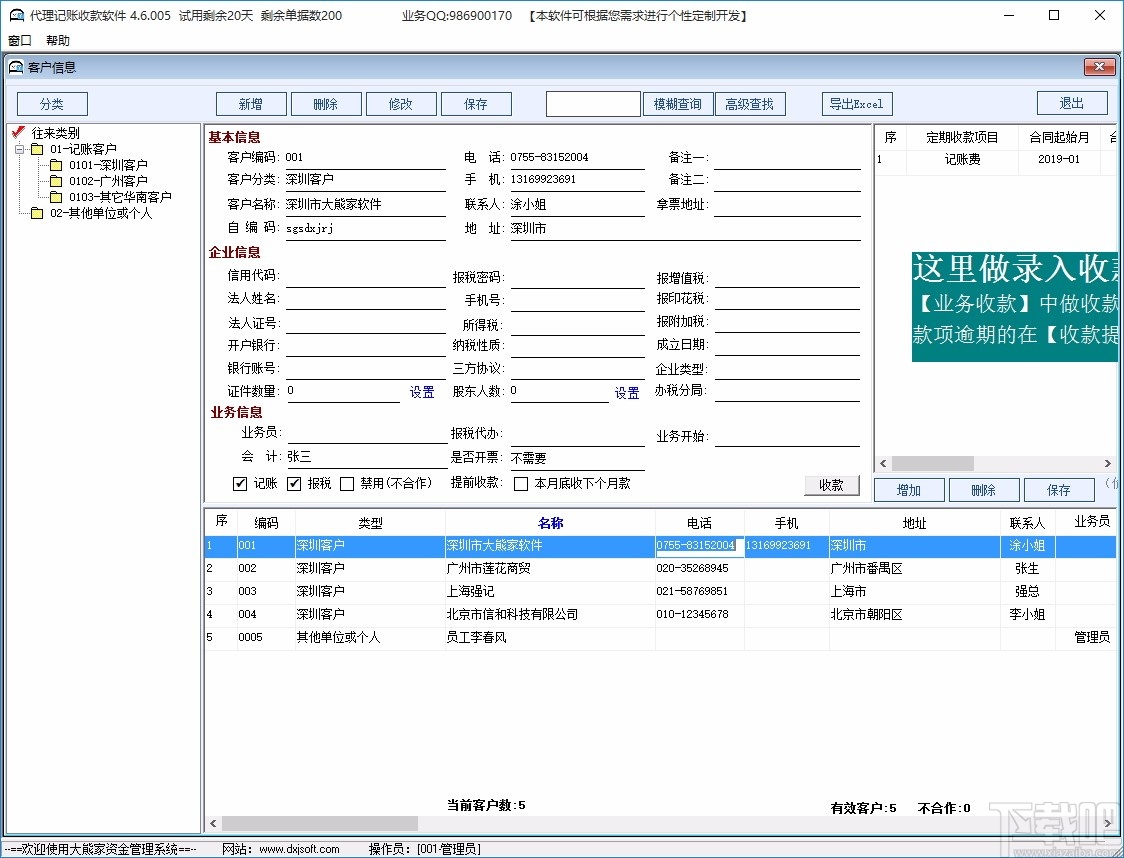
Task: Check 本月底收下个月款 option
Action: coord(520,483)
